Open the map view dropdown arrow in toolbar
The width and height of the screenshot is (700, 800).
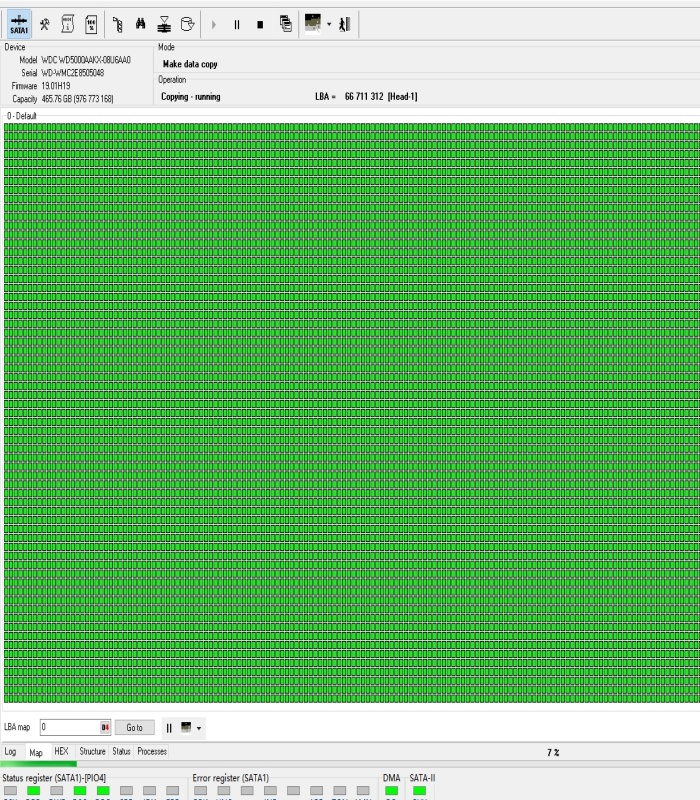329,24
